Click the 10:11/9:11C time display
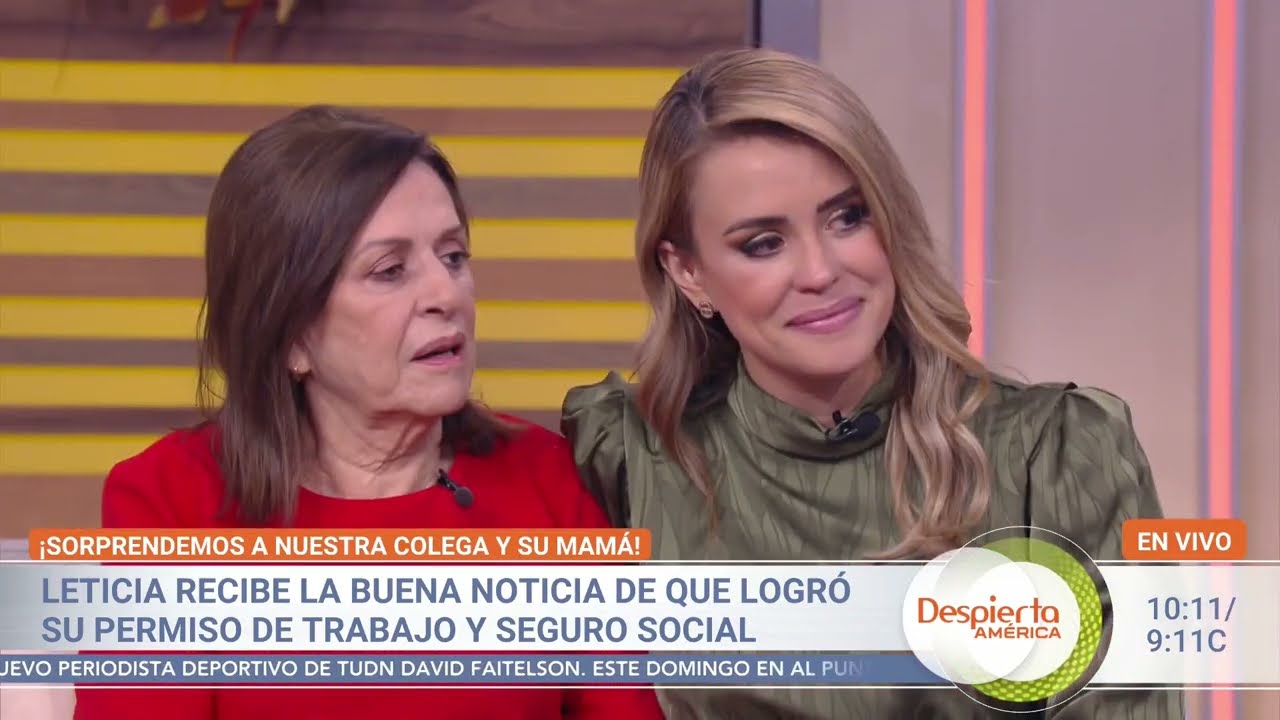The height and width of the screenshot is (720, 1280). click(1190, 624)
